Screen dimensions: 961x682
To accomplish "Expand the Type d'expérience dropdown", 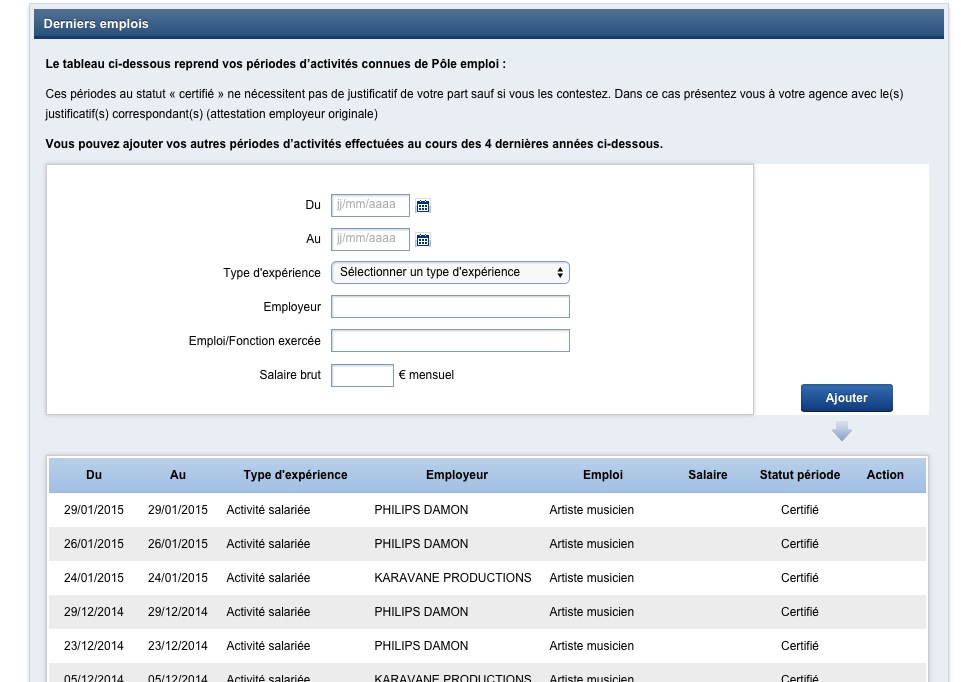I will point(450,272).
